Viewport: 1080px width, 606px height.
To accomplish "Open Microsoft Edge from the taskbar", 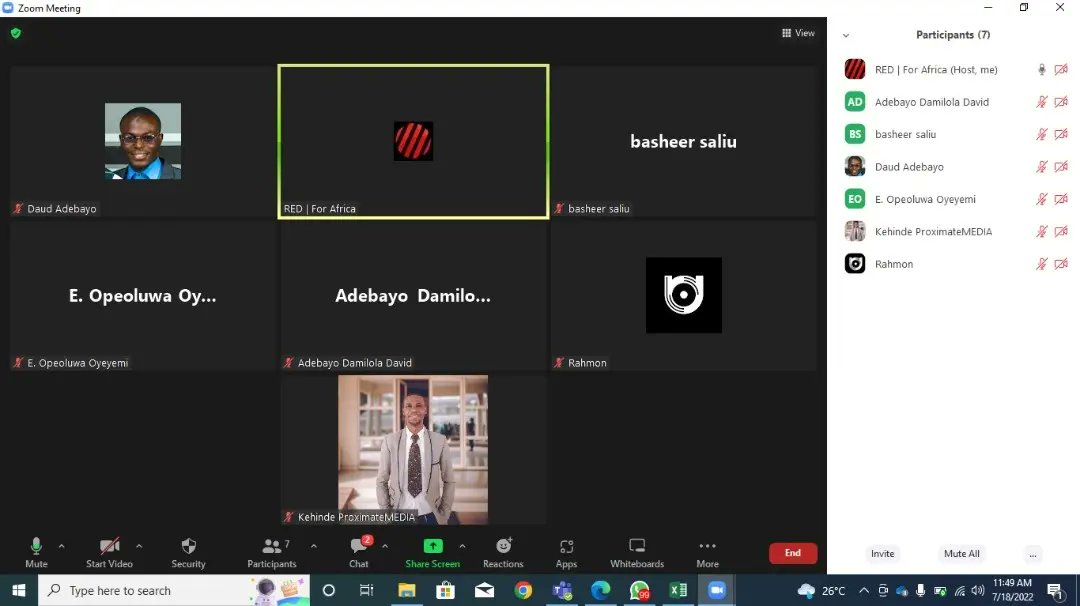I will (601, 590).
